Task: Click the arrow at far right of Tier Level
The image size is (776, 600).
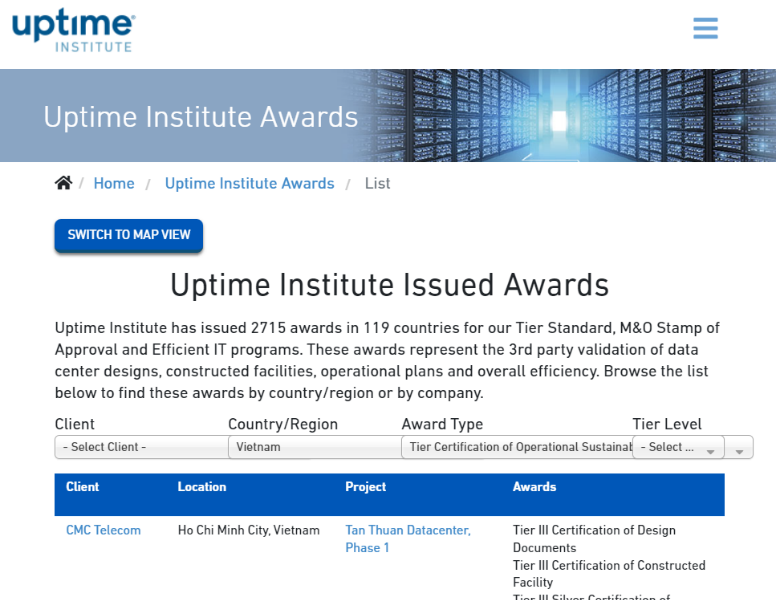Action: pos(739,448)
